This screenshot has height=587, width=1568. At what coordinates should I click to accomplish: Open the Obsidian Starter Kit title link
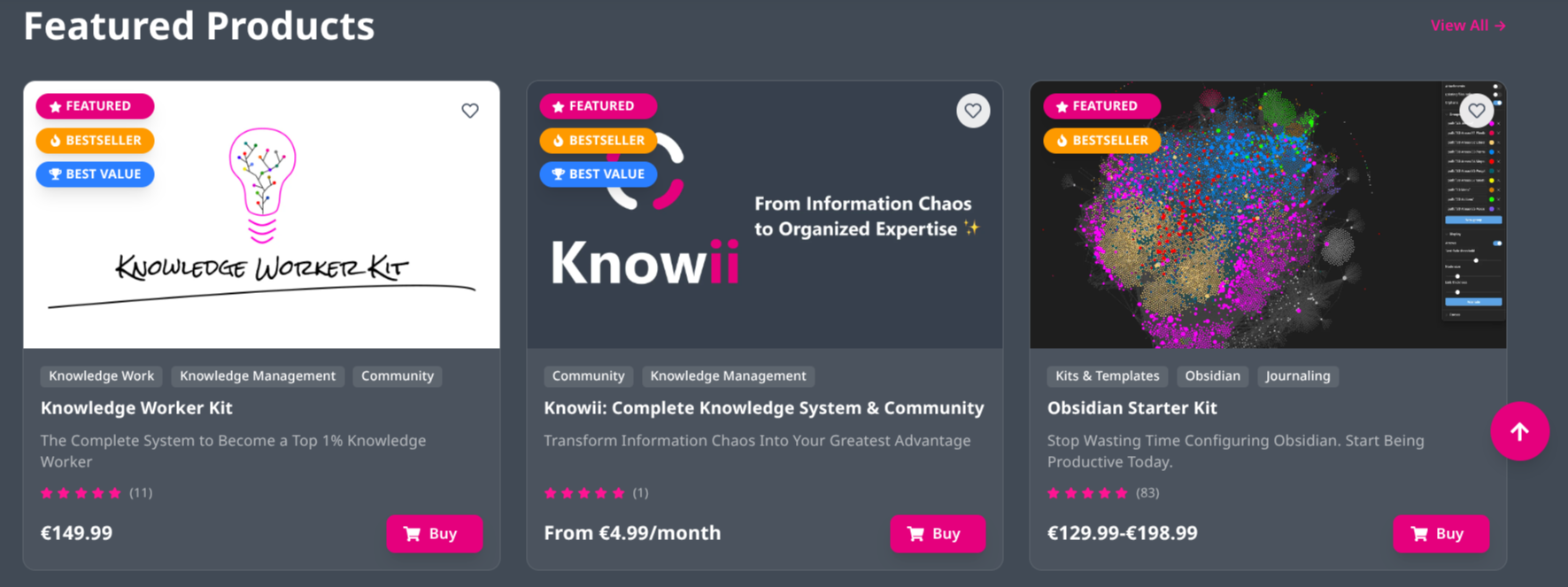click(1132, 408)
